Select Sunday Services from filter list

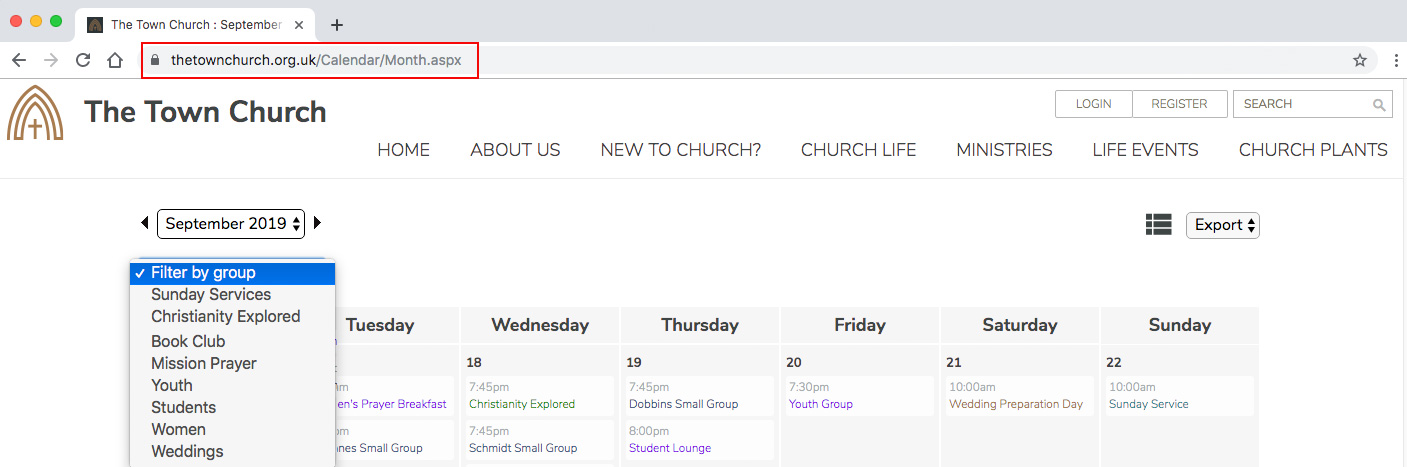coord(211,294)
